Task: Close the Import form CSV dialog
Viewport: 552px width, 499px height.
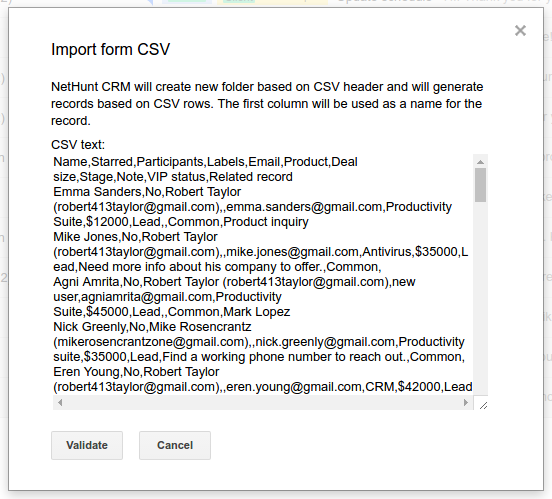Action: click(520, 31)
